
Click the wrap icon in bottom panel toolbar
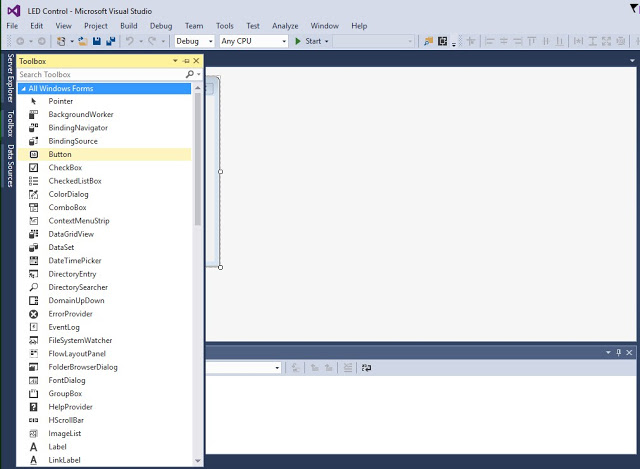pyautogui.click(x=367, y=368)
